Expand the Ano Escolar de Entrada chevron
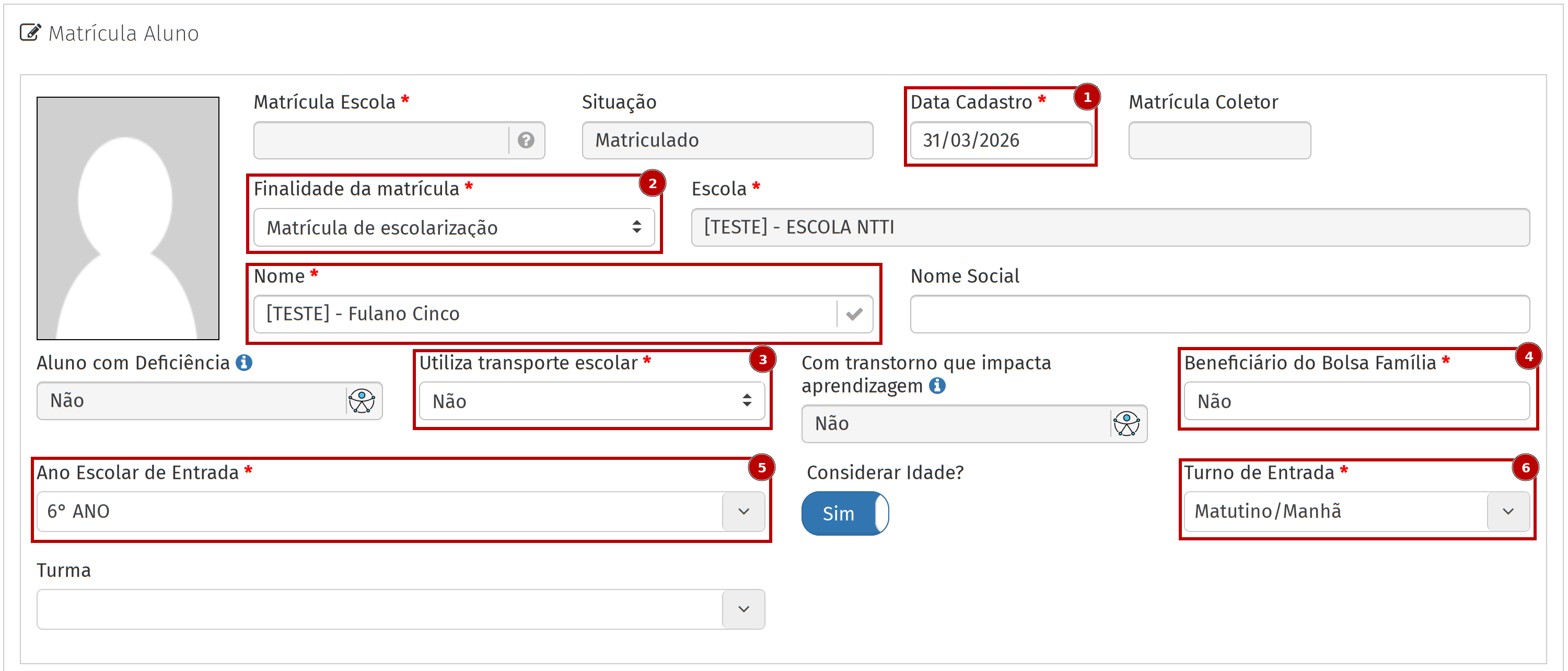The width and height of the screenshot is (1568, 671). click(743, 512)
